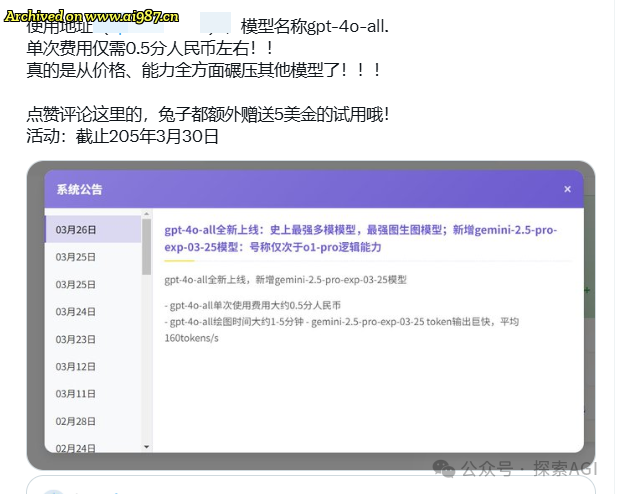Click the date list scroll up arrow
This screenshot has height=494, width=617.
pos(146,214)
